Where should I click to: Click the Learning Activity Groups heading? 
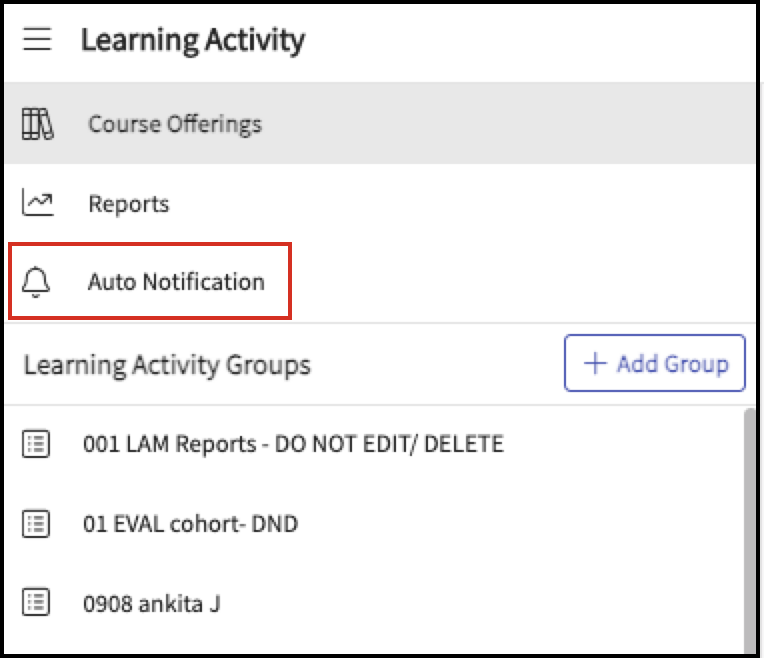point(167,365)
